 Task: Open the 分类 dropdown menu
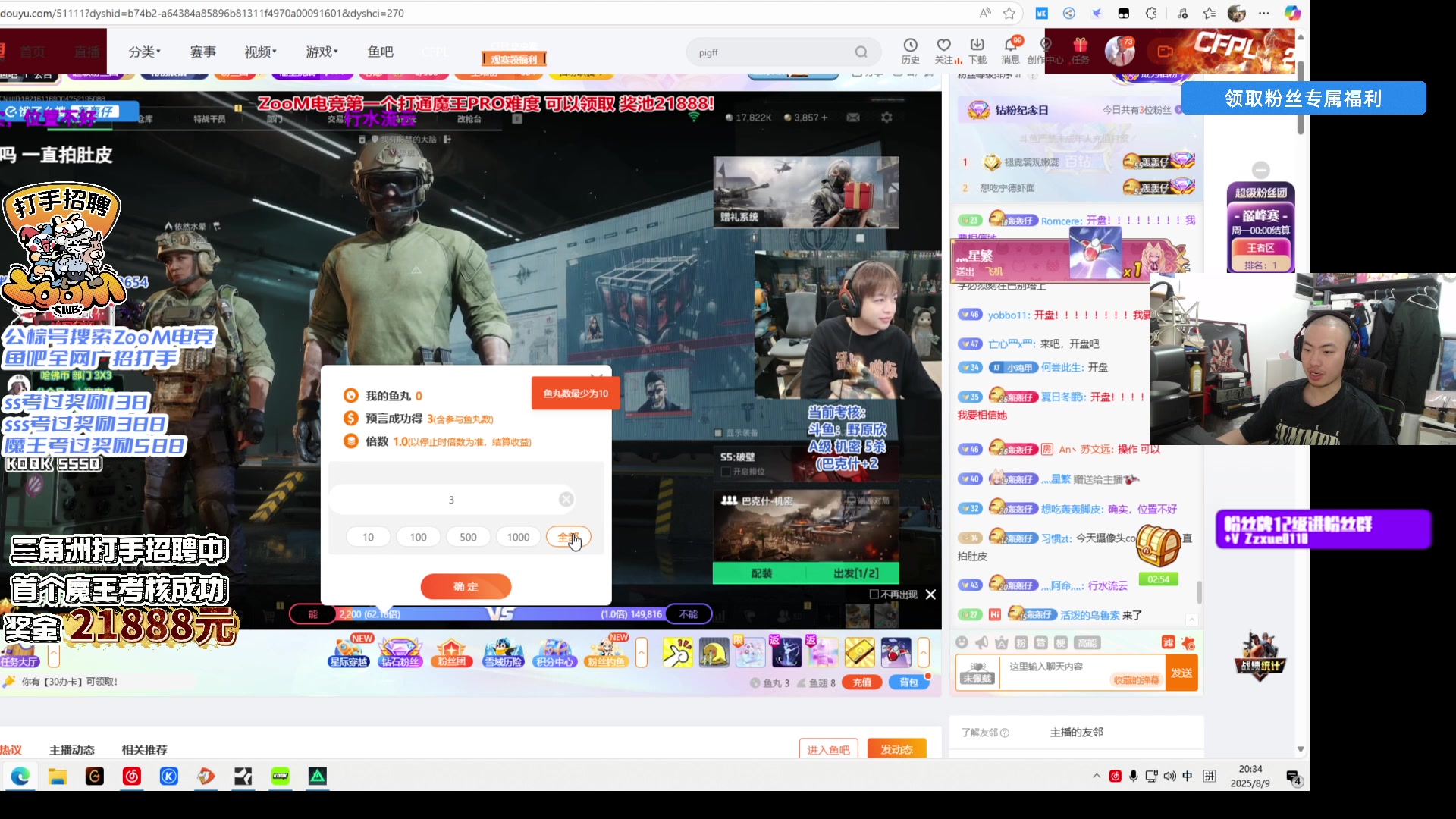[x=144, y=52]
